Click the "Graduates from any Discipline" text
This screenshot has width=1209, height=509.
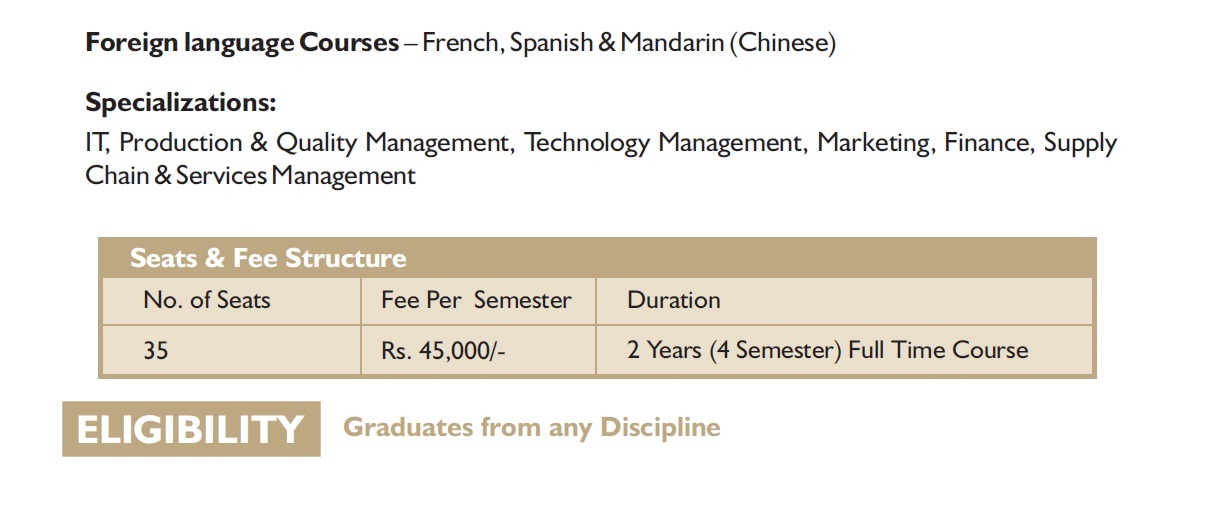(x=531, y=428)
